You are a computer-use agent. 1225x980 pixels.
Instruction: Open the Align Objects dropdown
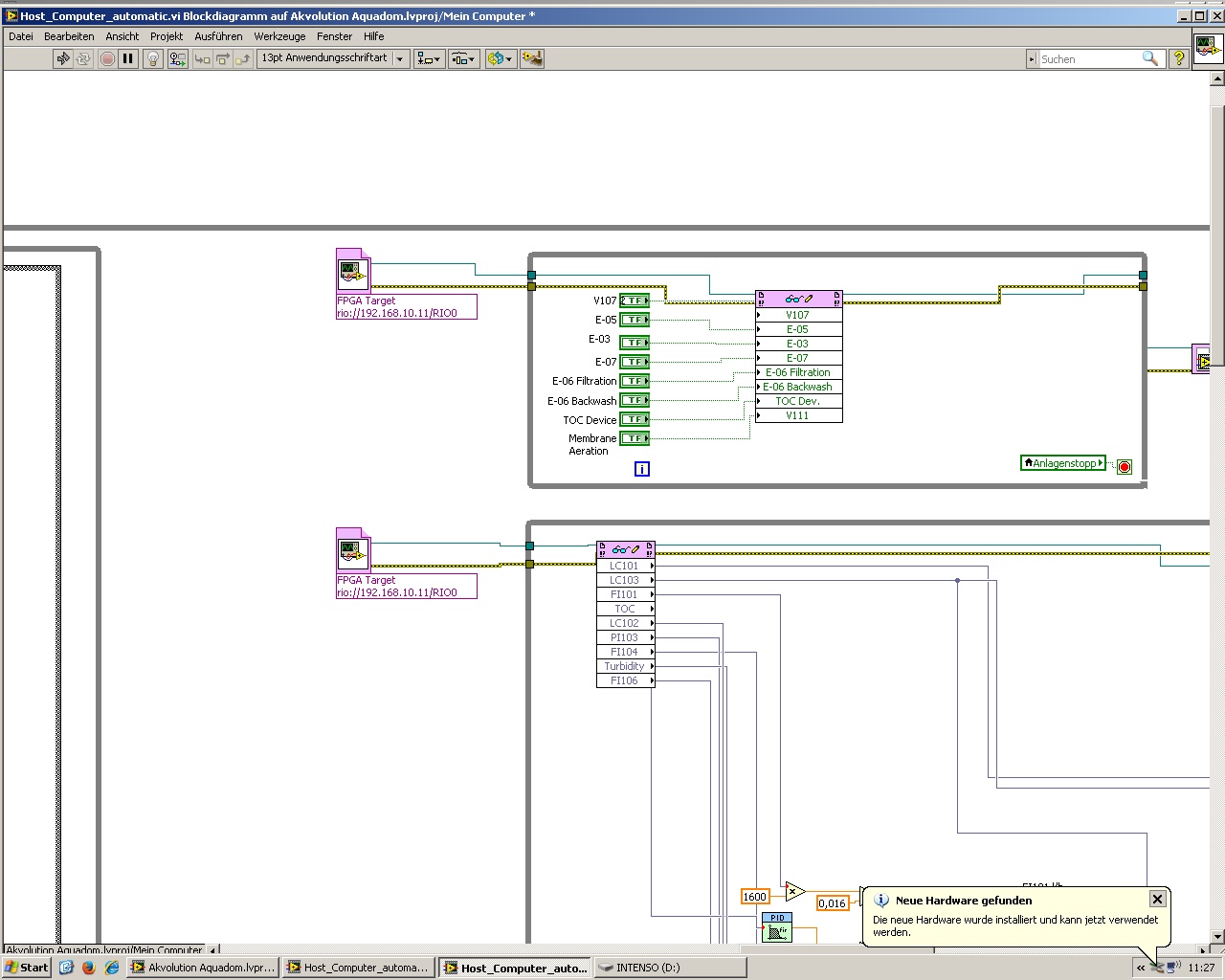tap(429, 58)
